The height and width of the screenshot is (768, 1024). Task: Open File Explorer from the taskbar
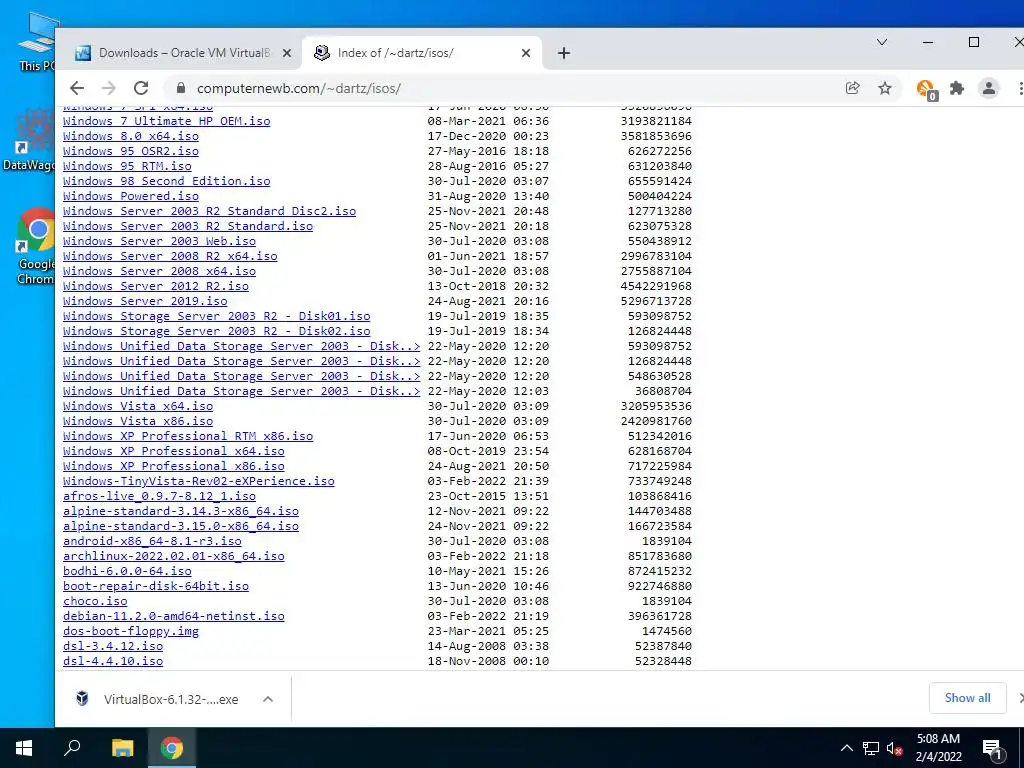(x=122, y=748)
